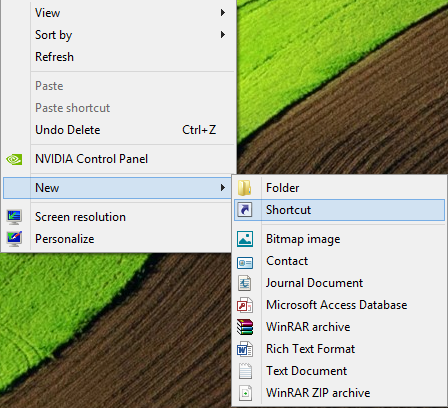Click the yellow Folder icon
The width and height of the screenshot is (448, 408).
245,188
